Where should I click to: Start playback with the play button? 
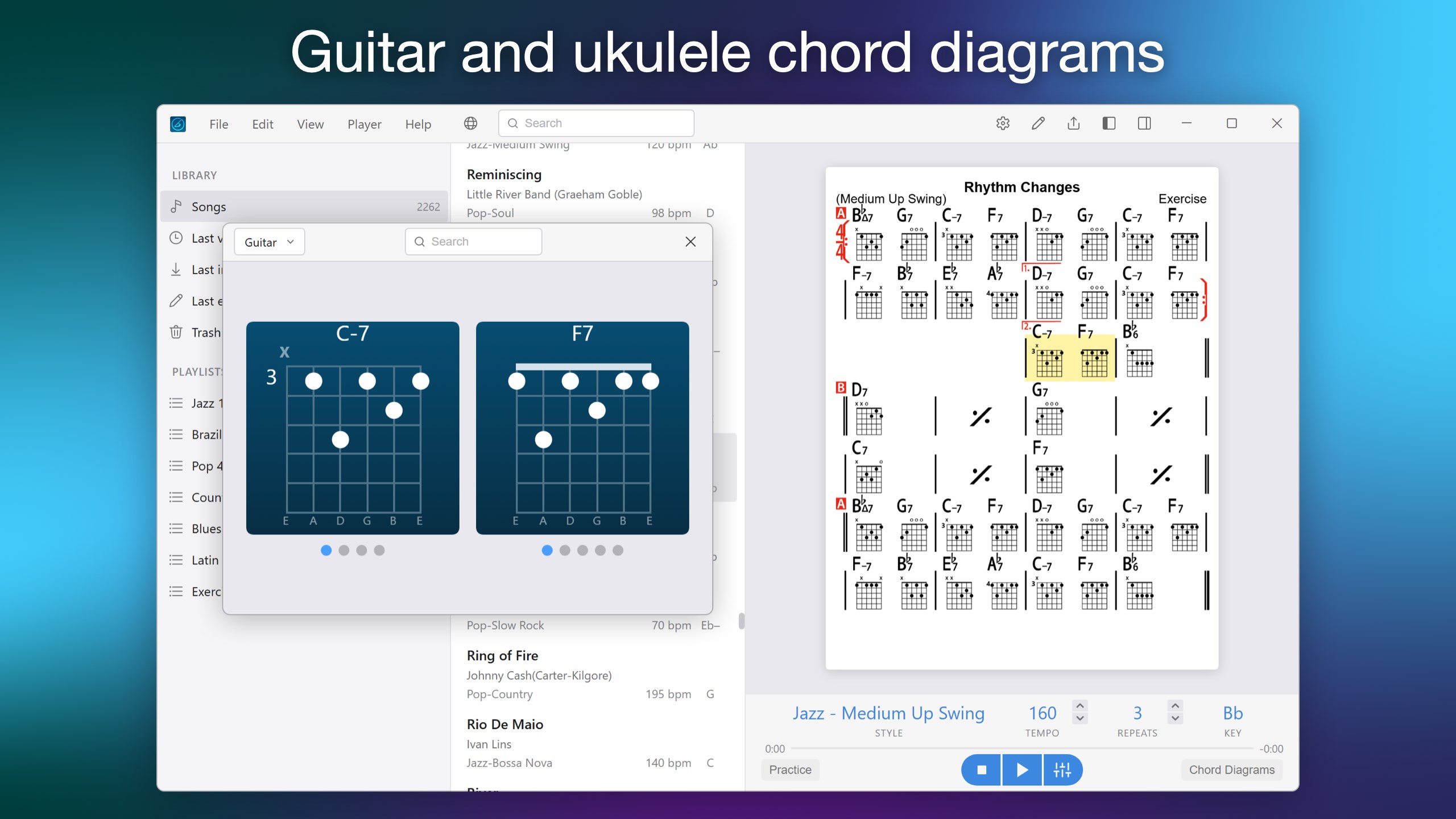click(x=1022, y=770)
